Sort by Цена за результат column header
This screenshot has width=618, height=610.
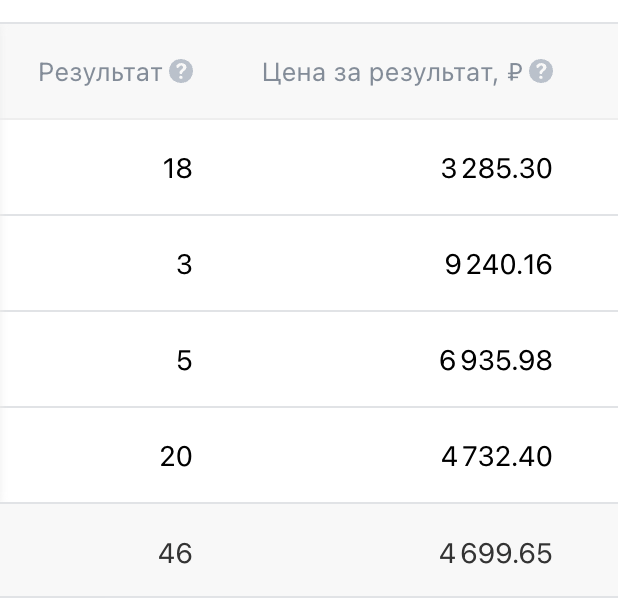pos(380,72)
